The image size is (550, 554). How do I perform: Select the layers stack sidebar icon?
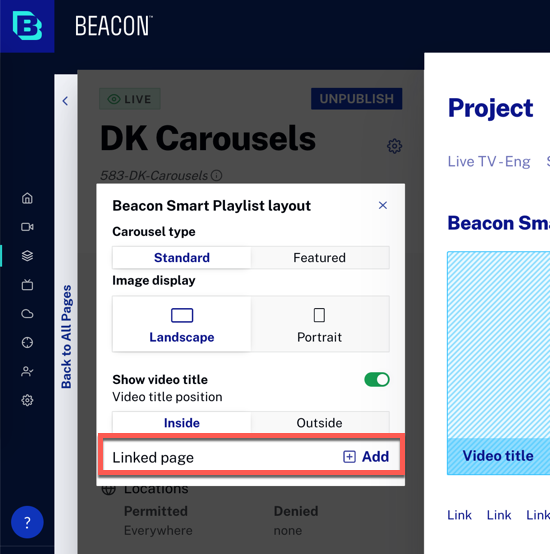click(27, 255)
